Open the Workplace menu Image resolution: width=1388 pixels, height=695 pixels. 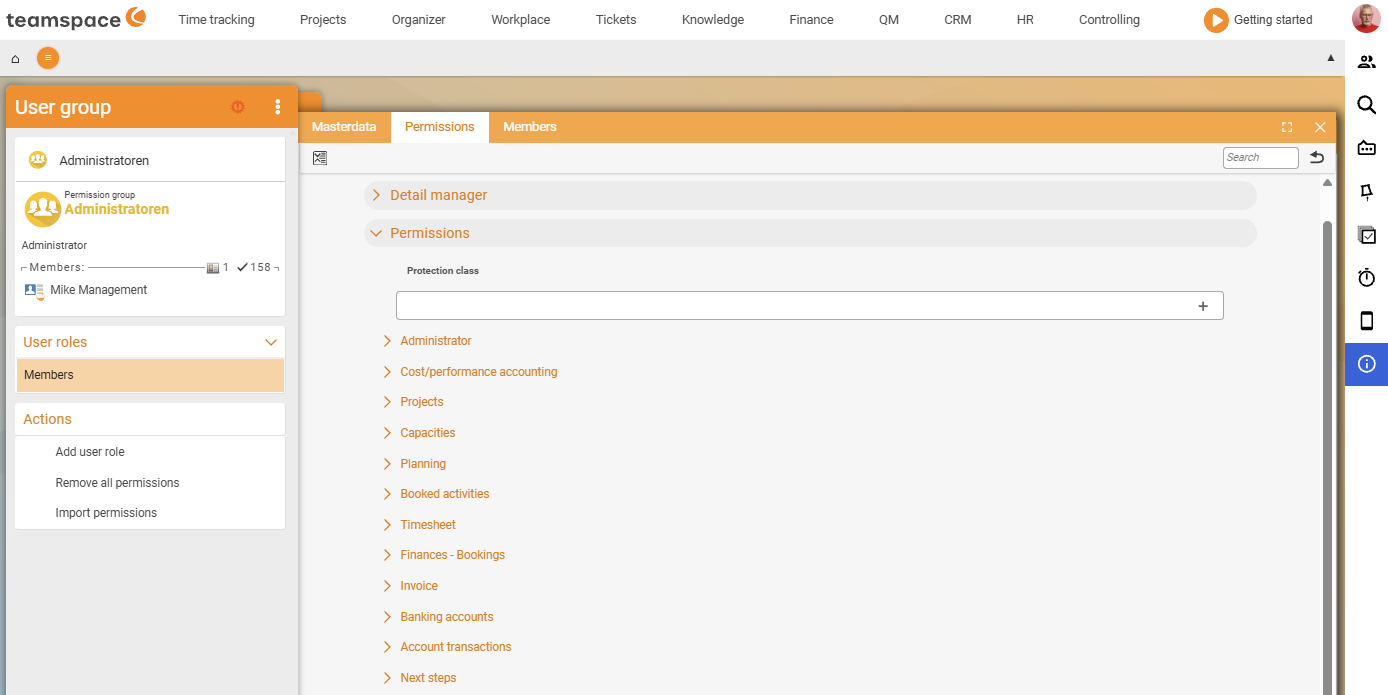coord(521,20)
